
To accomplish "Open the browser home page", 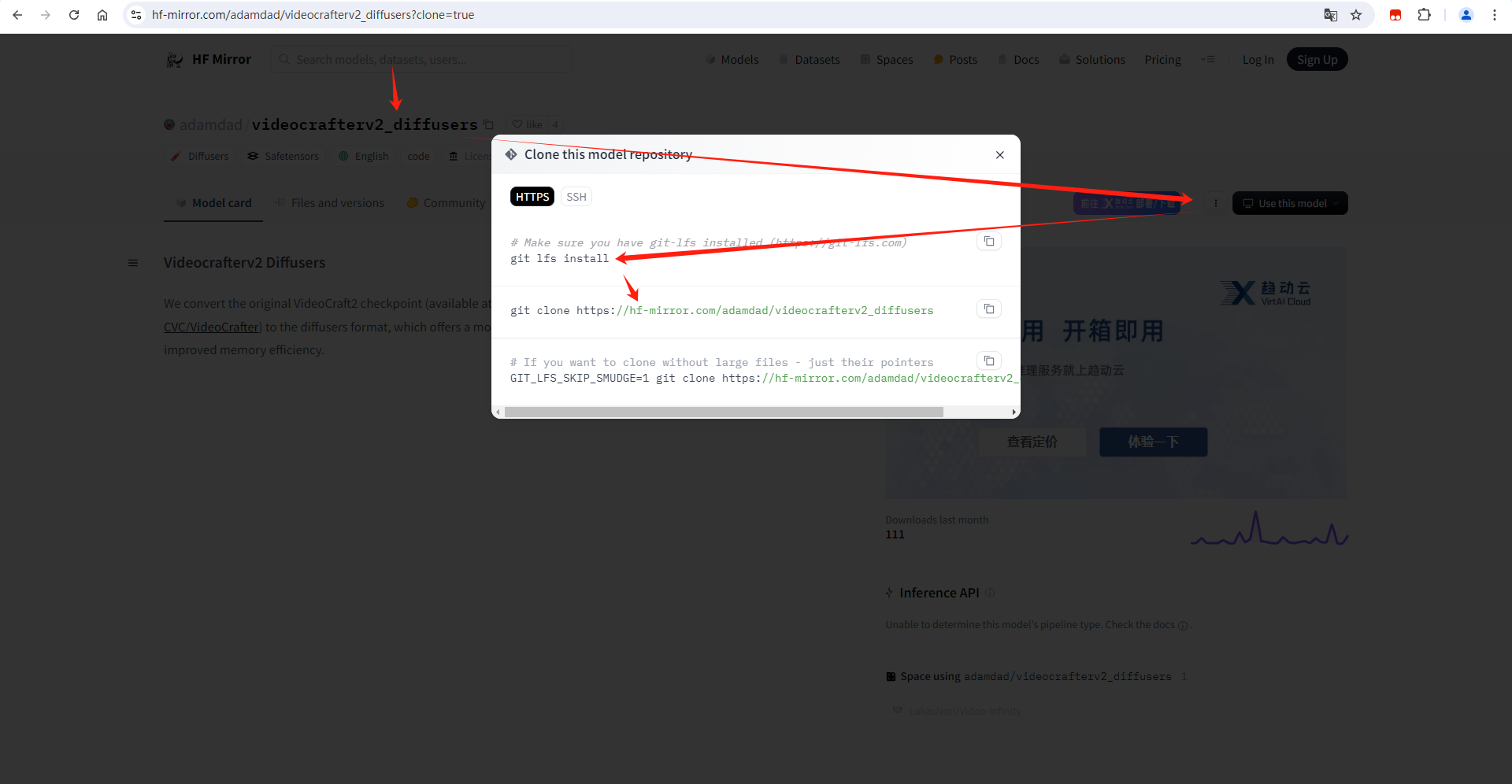I will tap(102, 15).
